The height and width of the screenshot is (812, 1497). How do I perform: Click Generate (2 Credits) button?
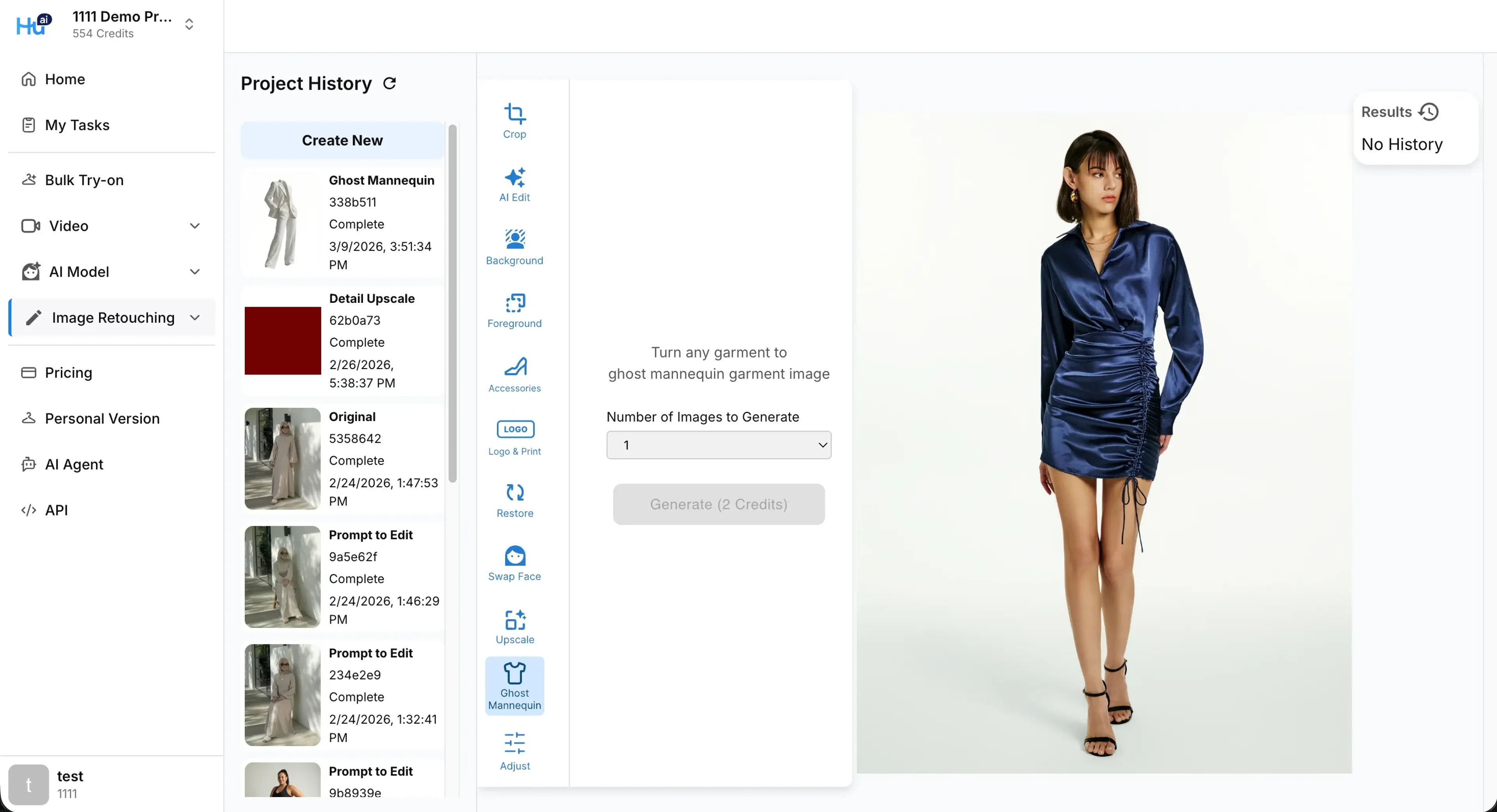pyautogui.click(x=718, y=504)
